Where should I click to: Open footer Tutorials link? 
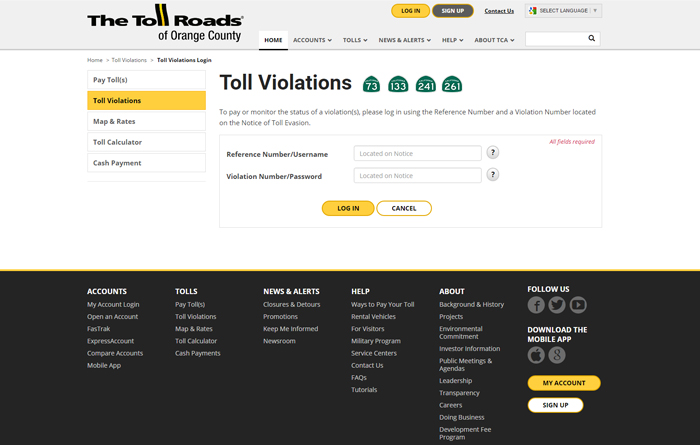(364, 390)
